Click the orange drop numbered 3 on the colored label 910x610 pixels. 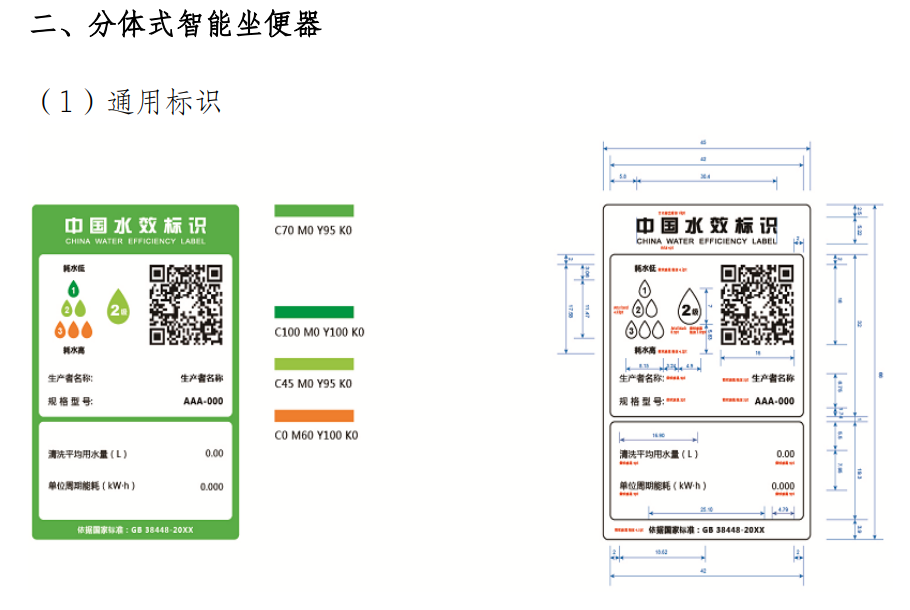60,329
